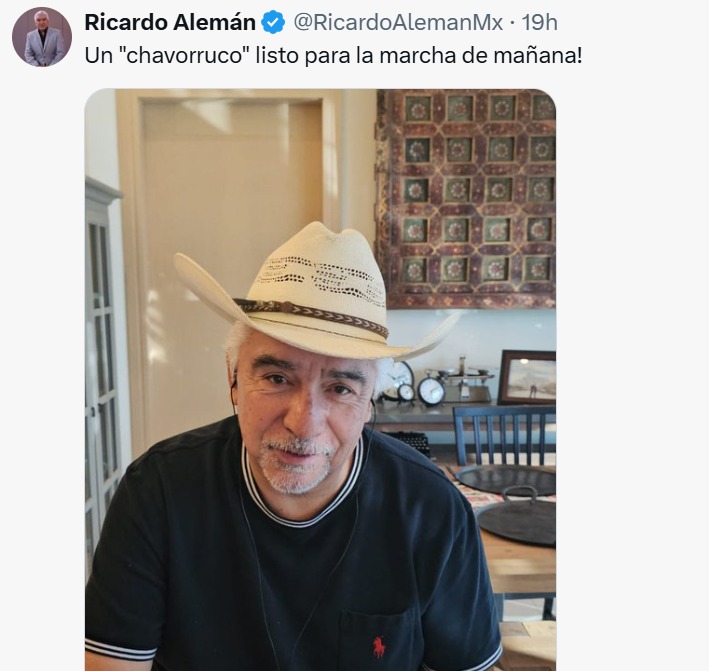Open the Ricardo Alemán display name link
Screen dimensions: 709x671
pyautogui.click(x=170, y=23)
